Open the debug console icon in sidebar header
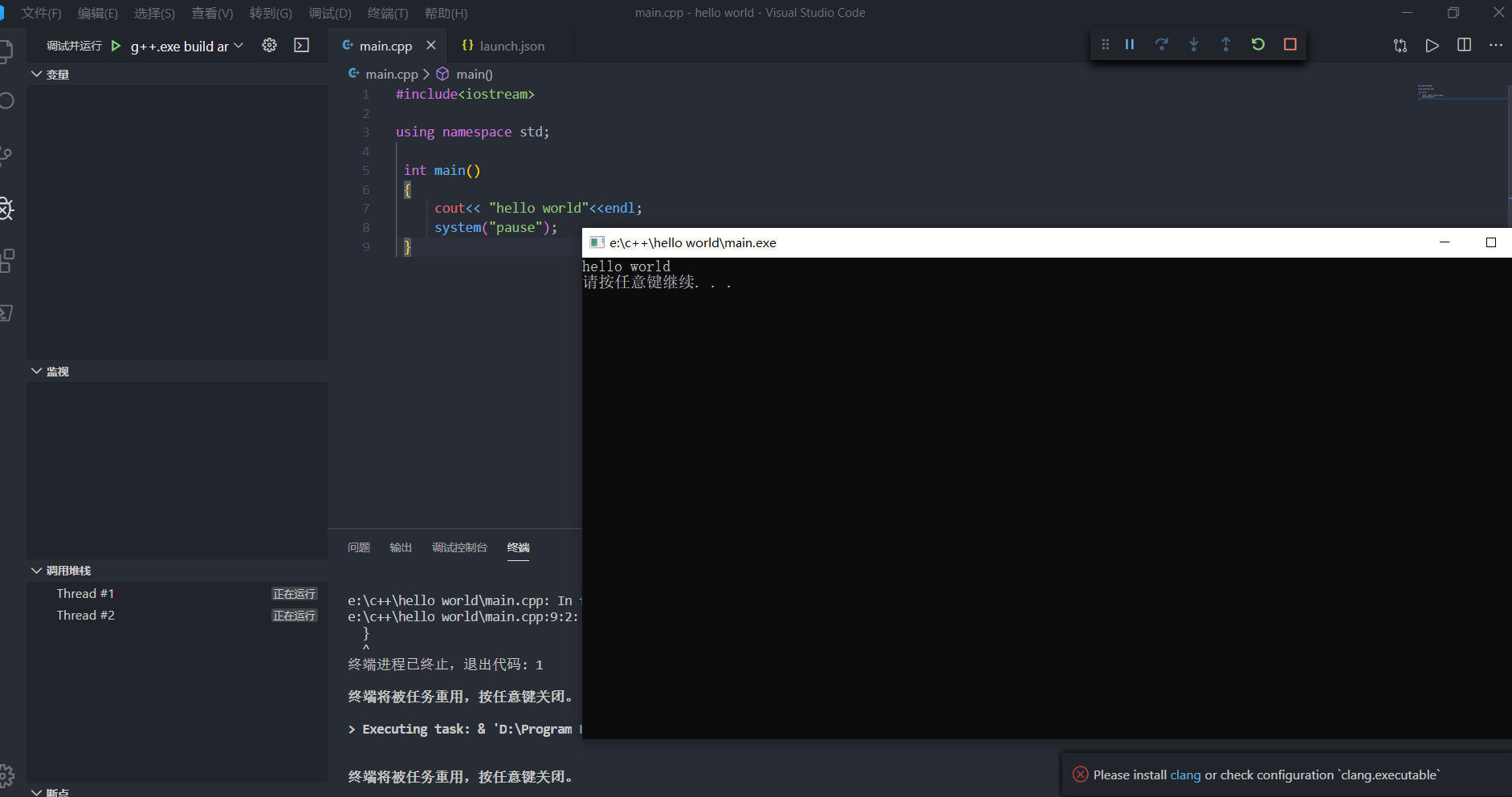1512x797 pixels. pyautogui.click(x=302, y=46)
